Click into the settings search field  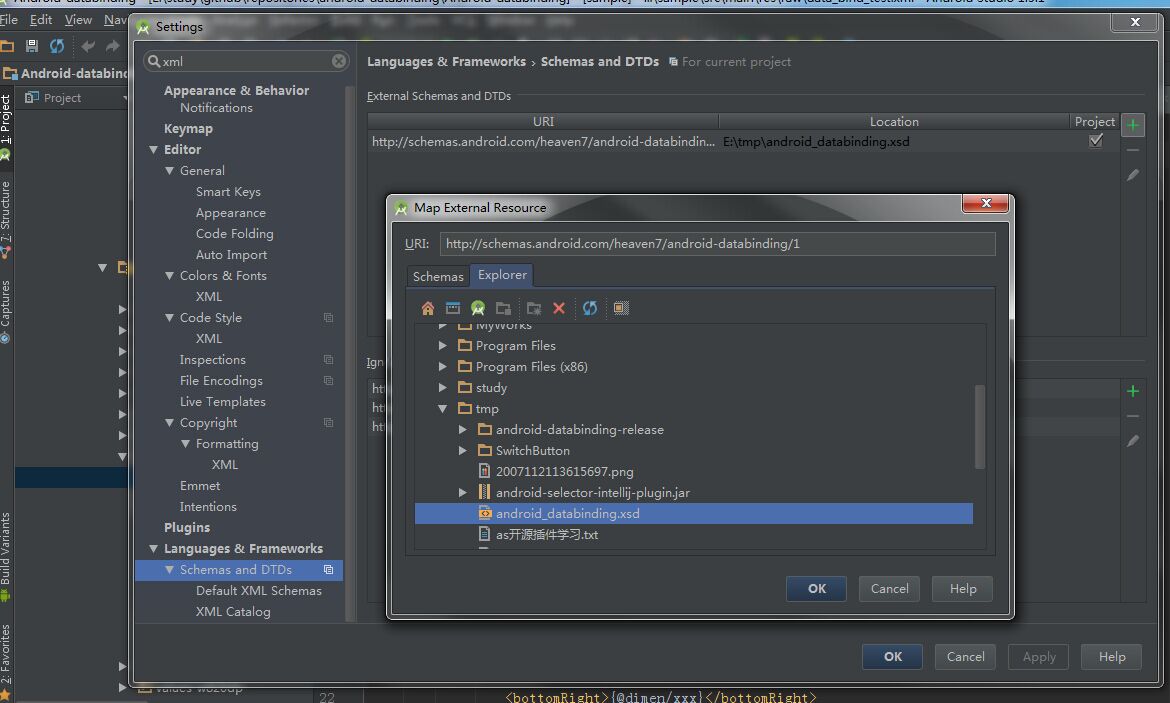click(246, 61)
